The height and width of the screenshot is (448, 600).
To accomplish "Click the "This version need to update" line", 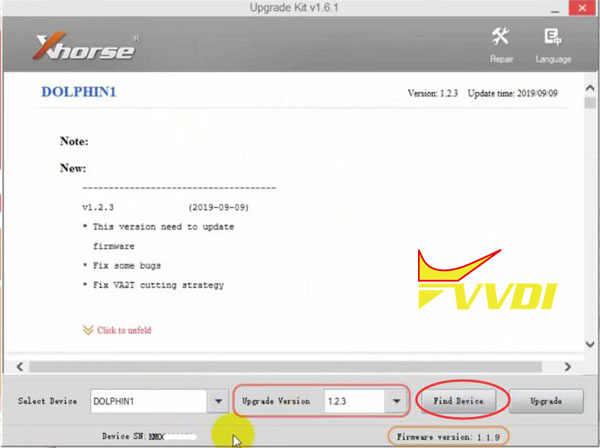I will [163, 226].
